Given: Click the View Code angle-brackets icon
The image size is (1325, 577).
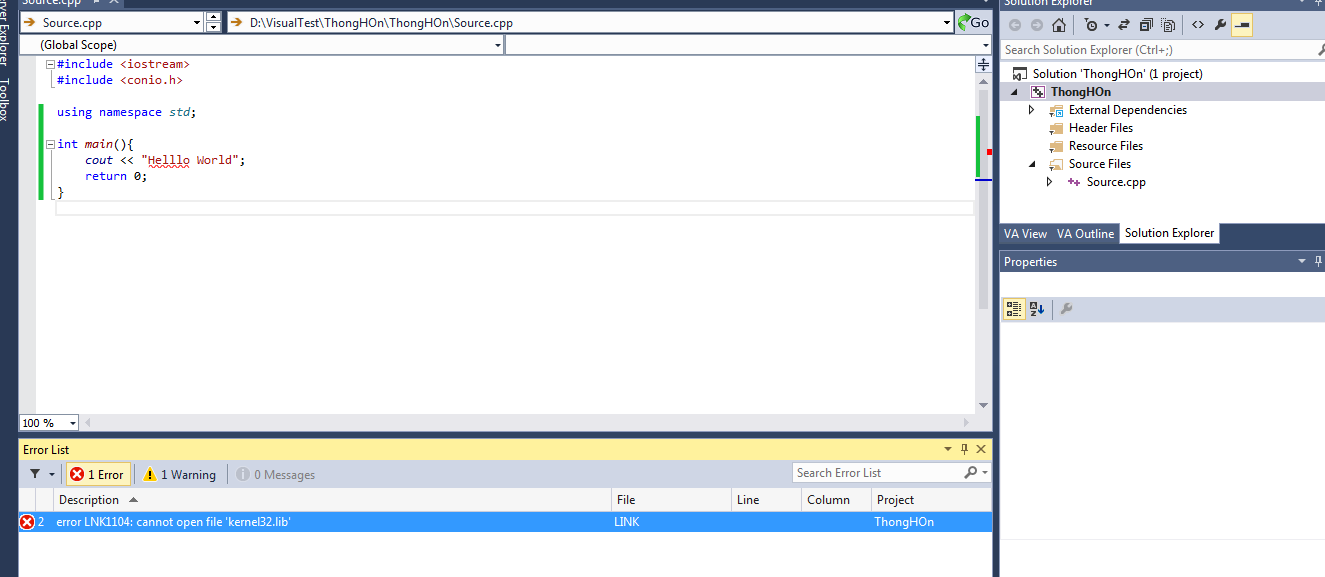Looking at the screenshot, I should [x=1197, y=25].
